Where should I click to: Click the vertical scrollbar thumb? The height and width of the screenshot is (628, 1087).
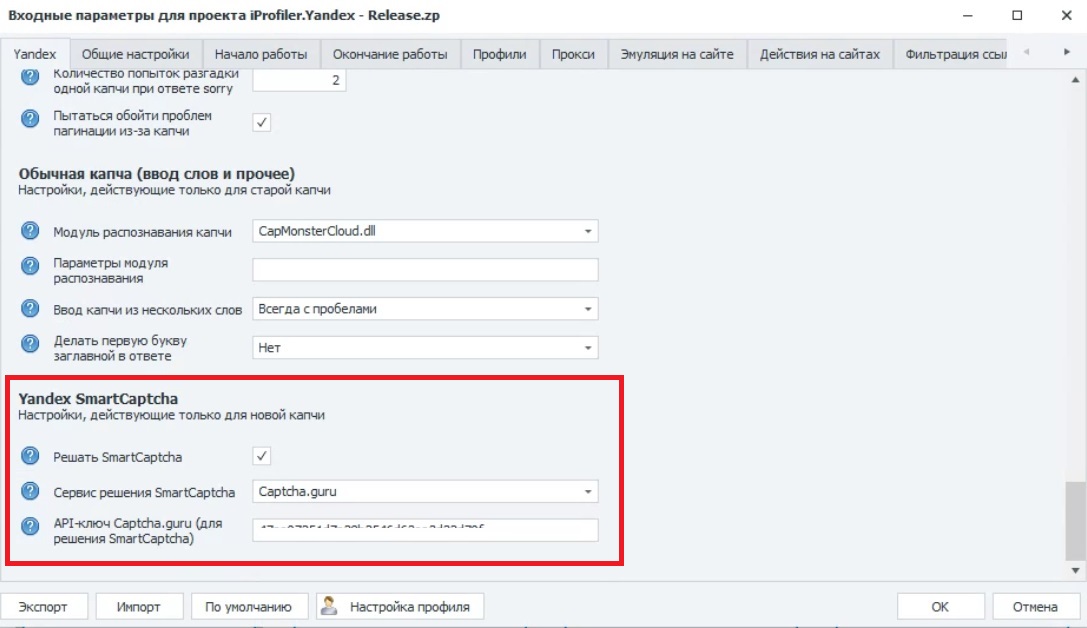[1075, 520]
